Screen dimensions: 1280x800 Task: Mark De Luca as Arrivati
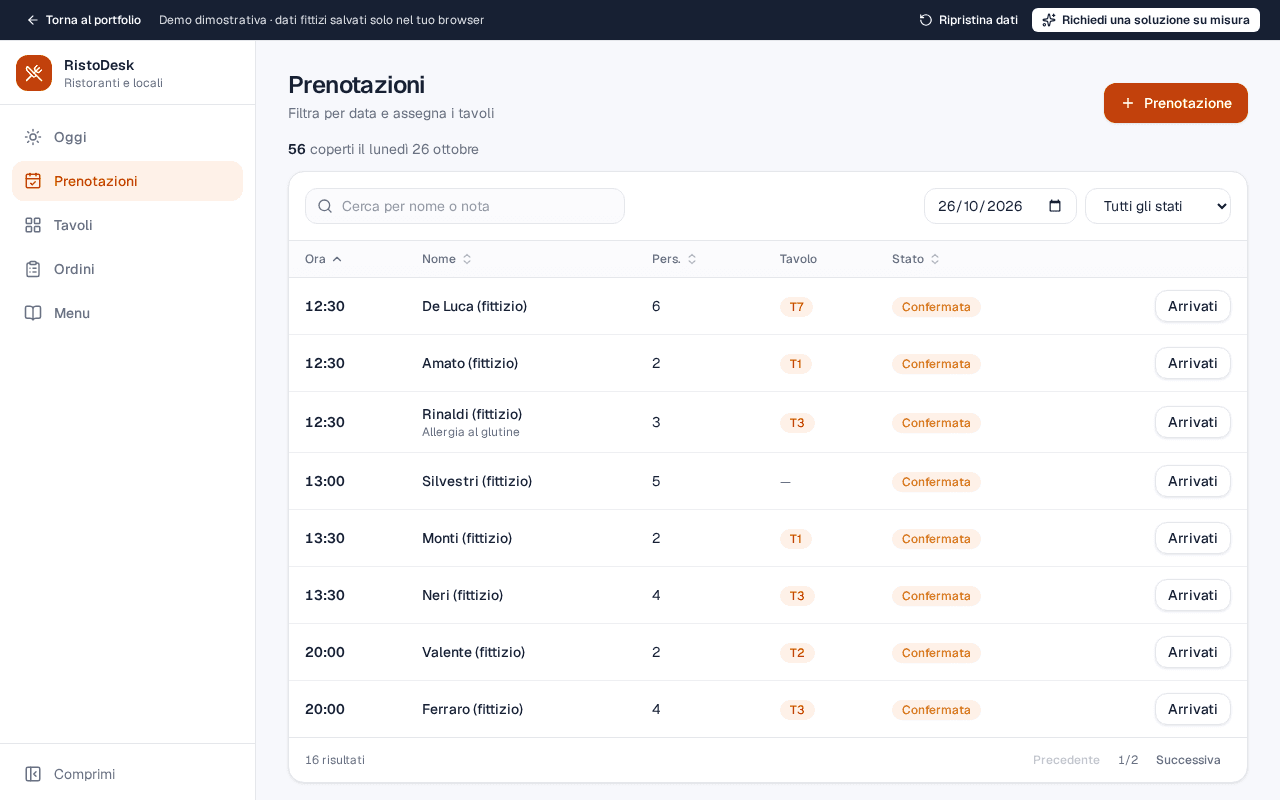[1193, 306]
